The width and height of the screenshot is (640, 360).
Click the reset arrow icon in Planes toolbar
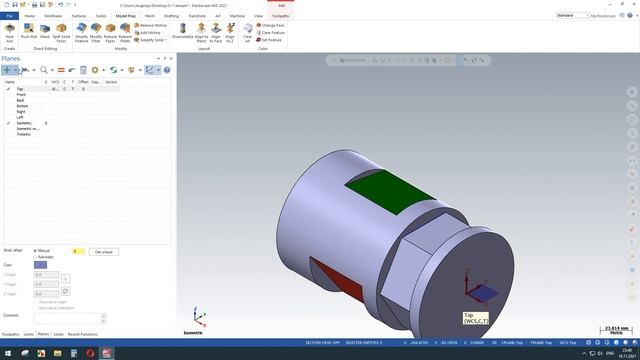click(72, 70)
